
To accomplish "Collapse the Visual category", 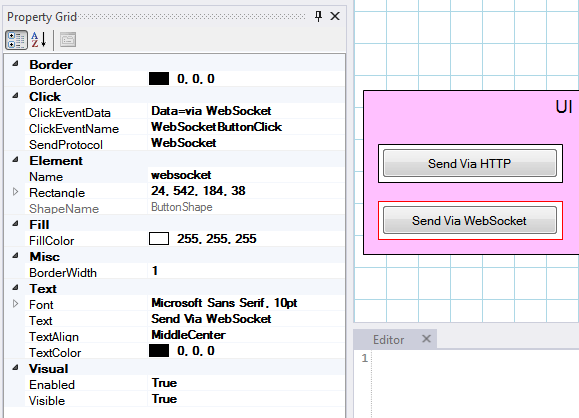I will point(15,368).
